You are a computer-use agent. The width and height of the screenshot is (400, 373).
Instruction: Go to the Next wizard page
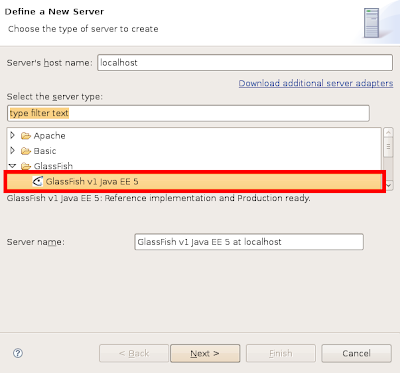coord(205,353)
